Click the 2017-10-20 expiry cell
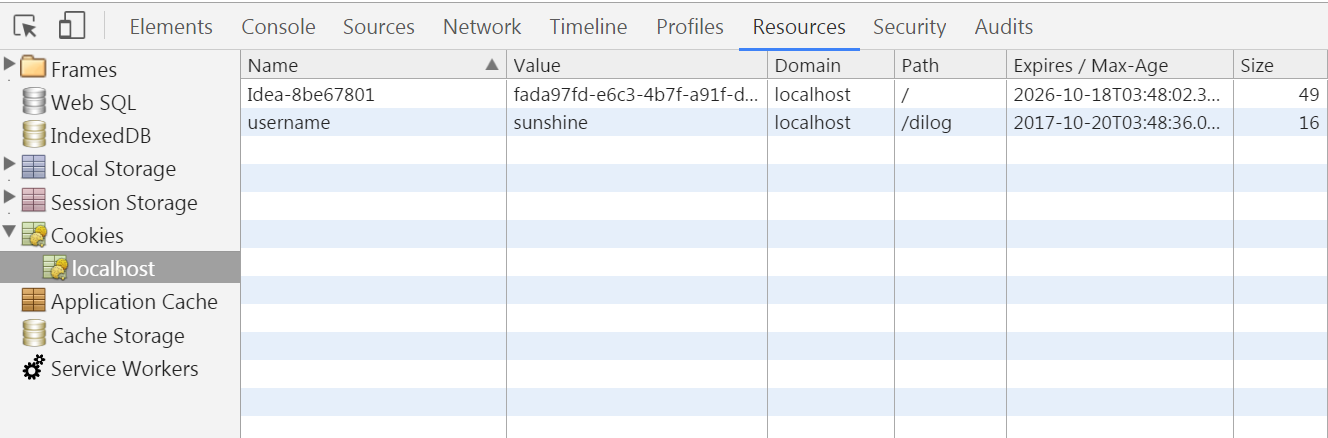 (1119, 122)
